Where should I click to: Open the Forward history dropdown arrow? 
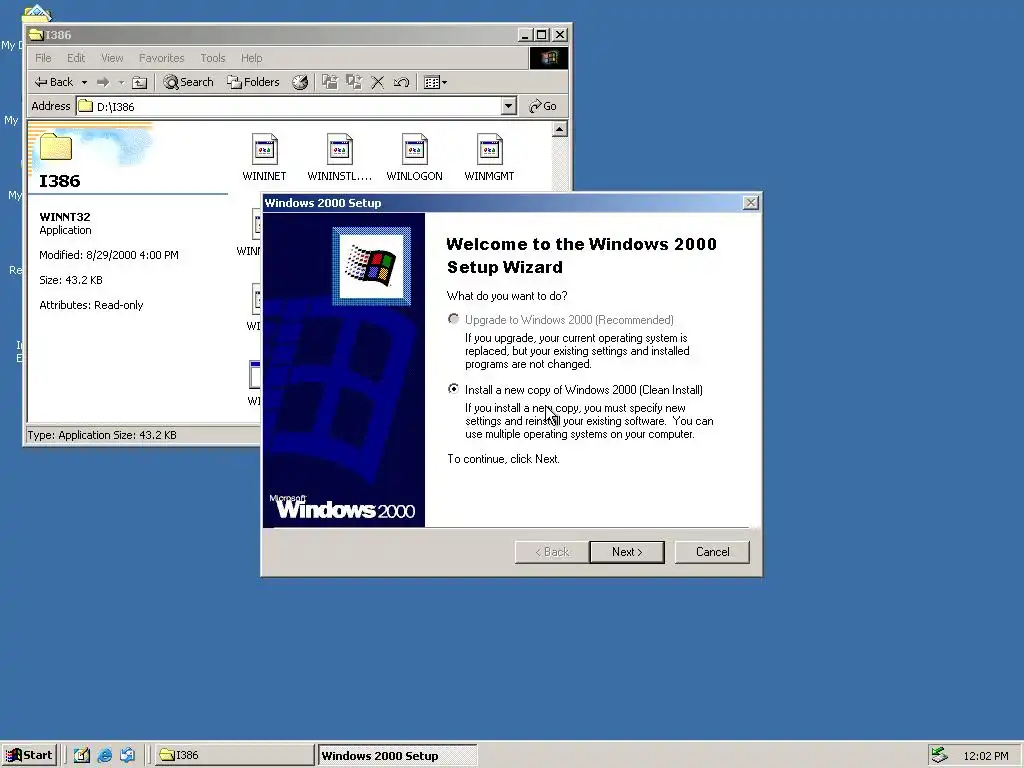click(121, 82)
